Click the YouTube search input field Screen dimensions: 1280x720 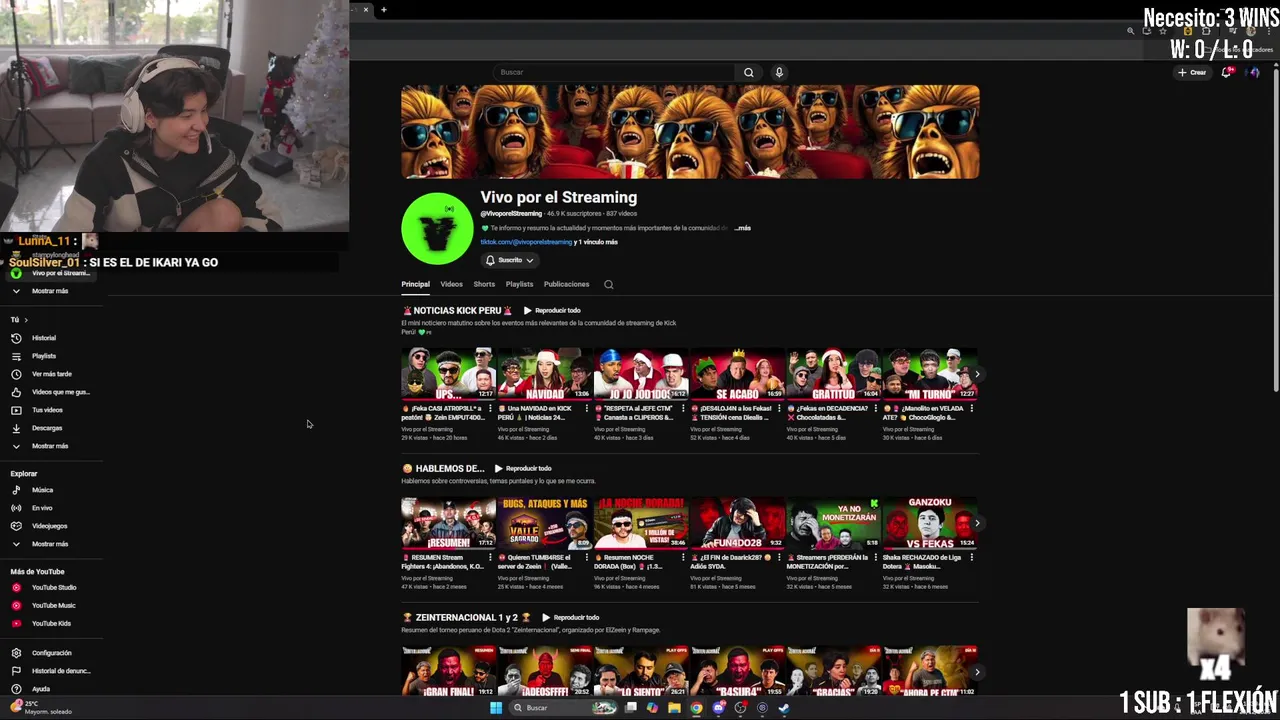tap(615, 72)
